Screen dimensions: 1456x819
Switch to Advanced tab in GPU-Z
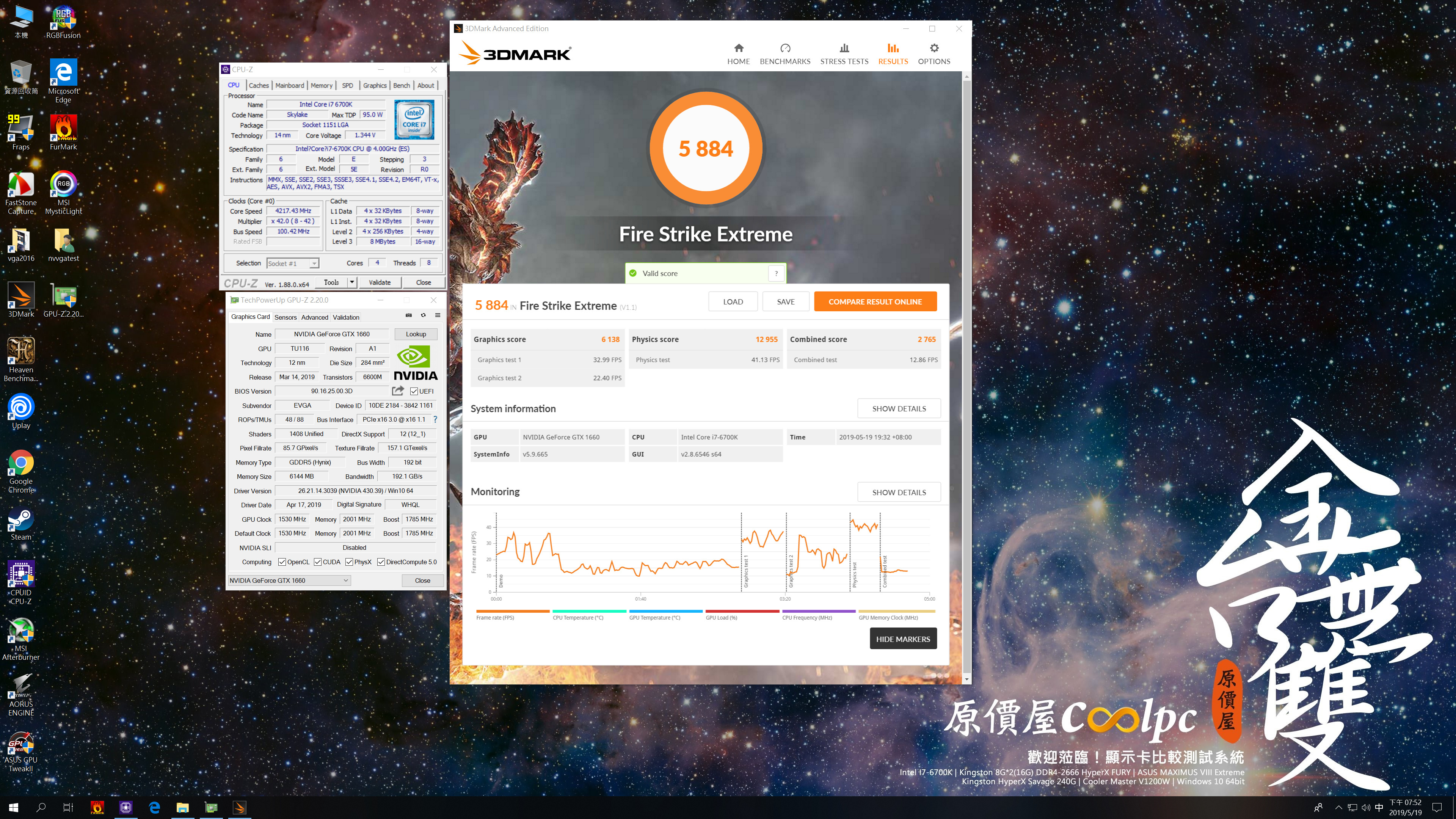tap(314, 317)
